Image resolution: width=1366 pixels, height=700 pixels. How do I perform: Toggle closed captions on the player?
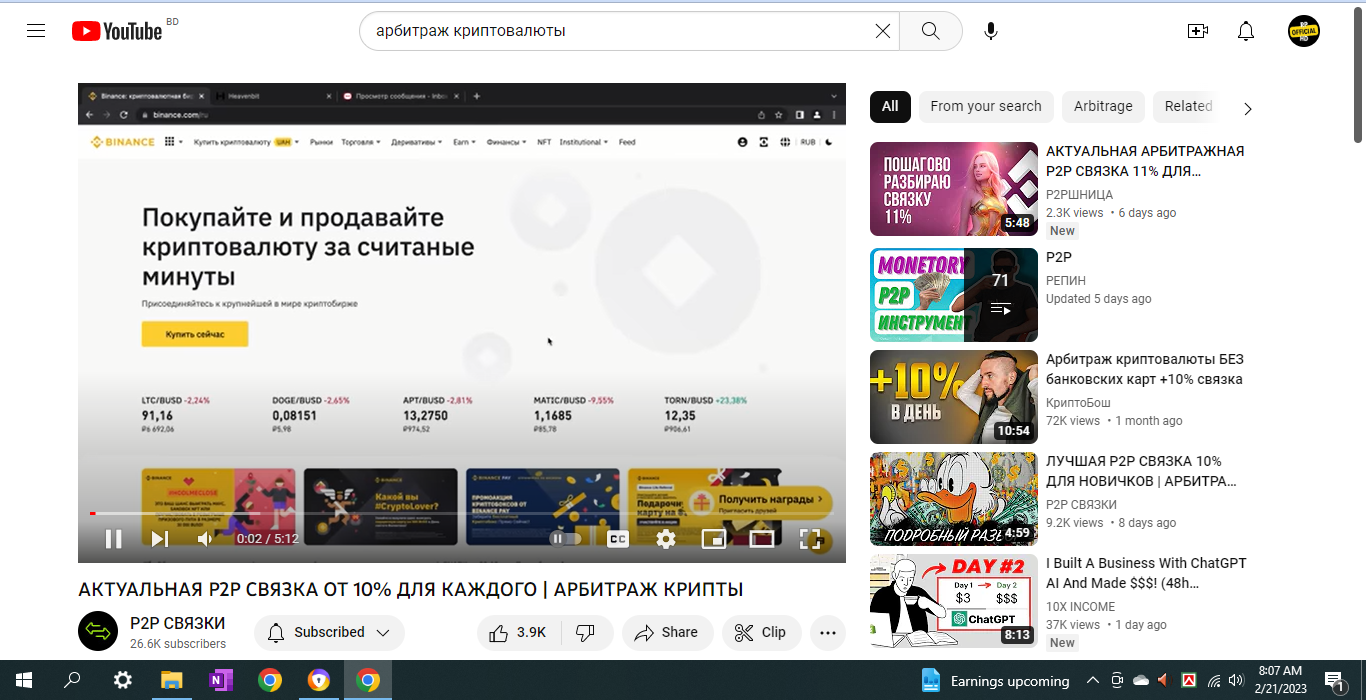(x=618, y=539)
